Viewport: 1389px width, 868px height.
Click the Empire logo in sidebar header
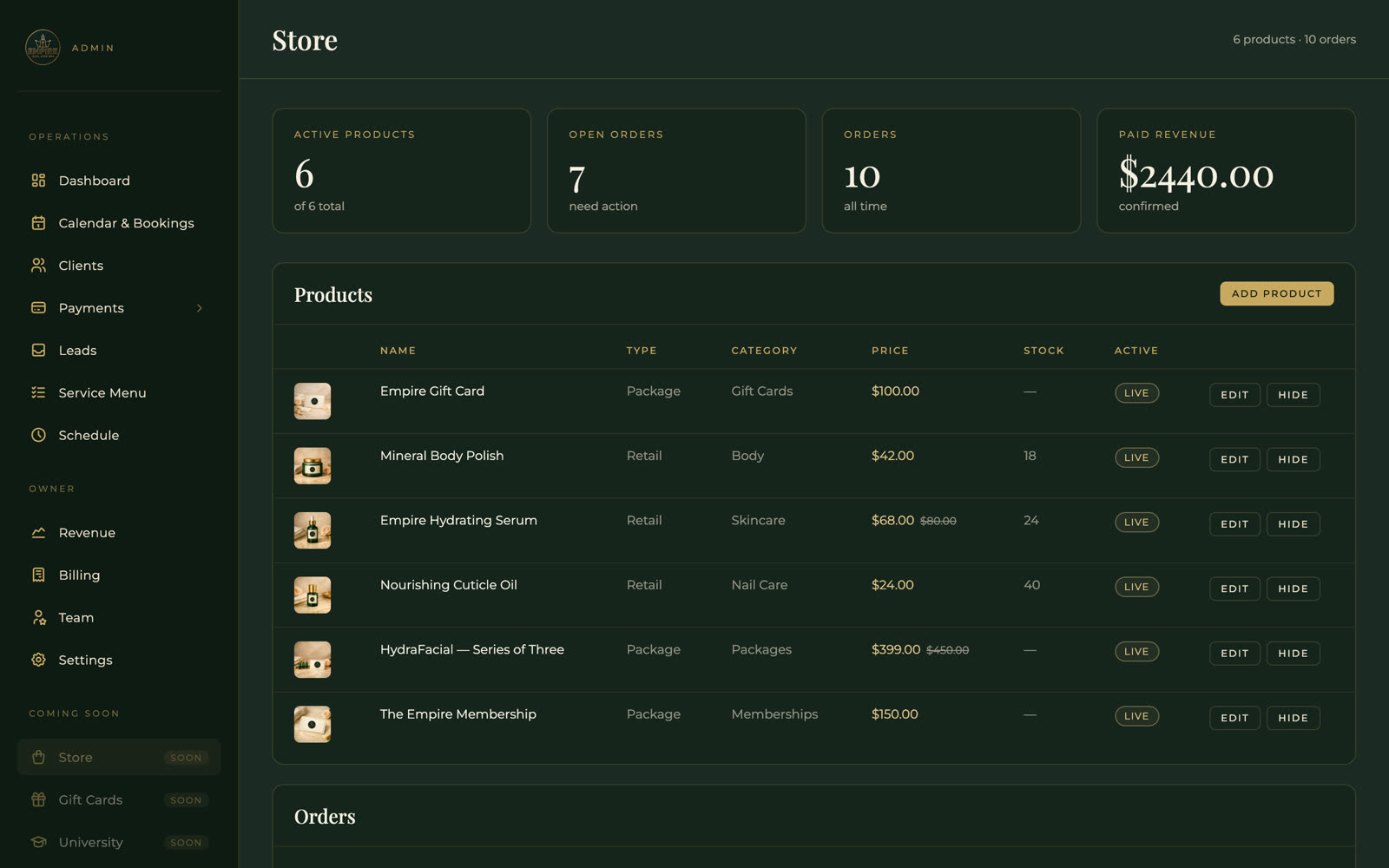43,48
